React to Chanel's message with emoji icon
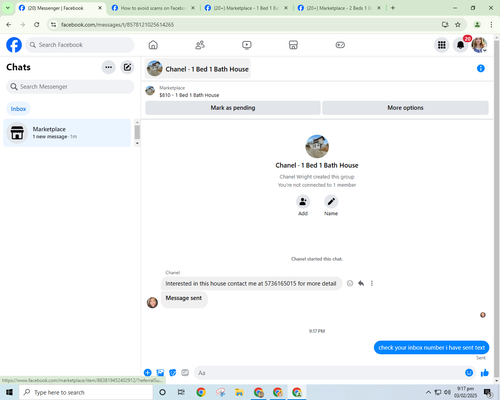 coord(350,283)
